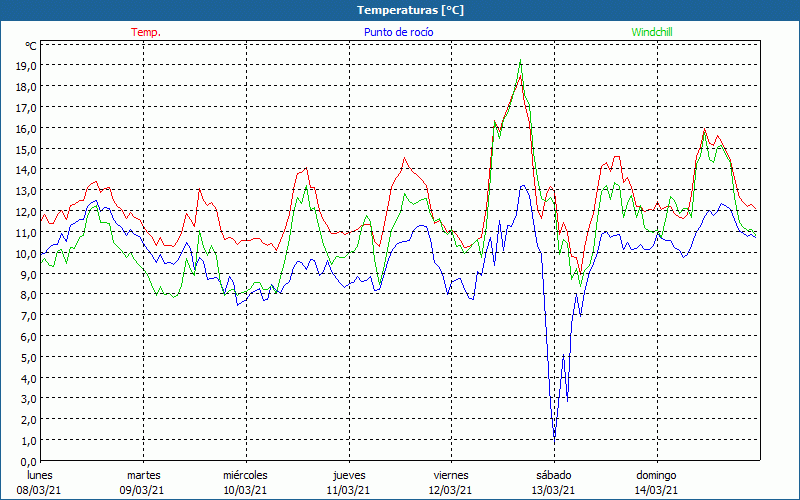Click the '8,0' y-axis value
Image resolution: width=800 pixels, height=500 pixels.
[x=29, y=295]
